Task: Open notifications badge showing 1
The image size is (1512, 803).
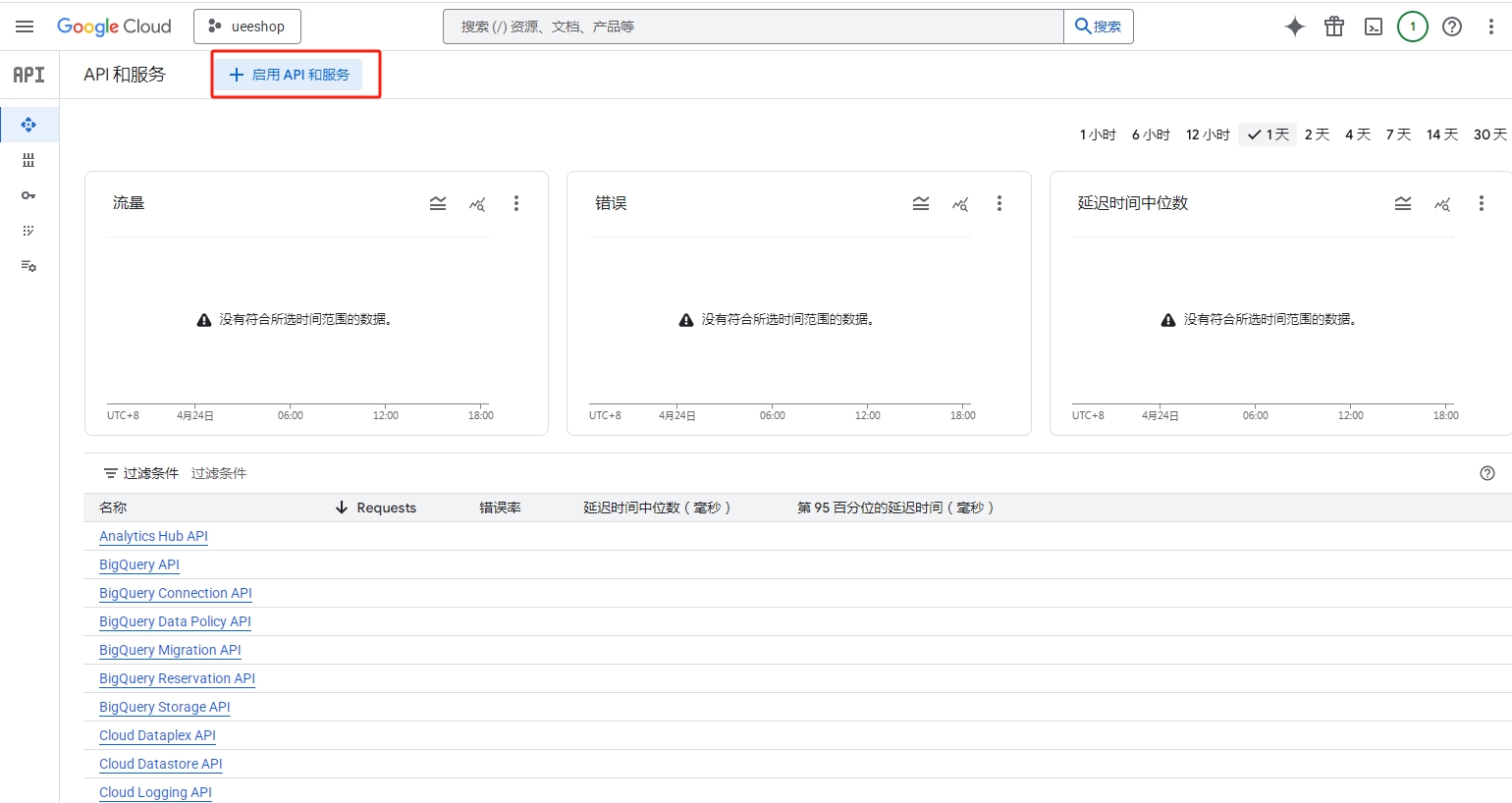Action: 1413,27
